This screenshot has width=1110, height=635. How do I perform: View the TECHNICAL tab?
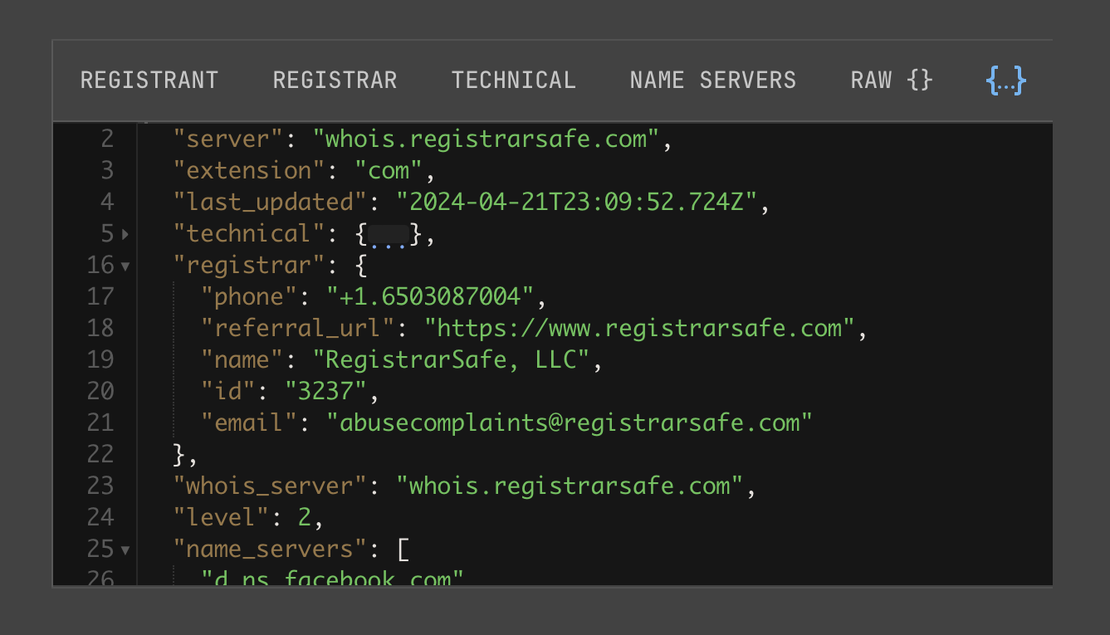[x=513, y=80]
